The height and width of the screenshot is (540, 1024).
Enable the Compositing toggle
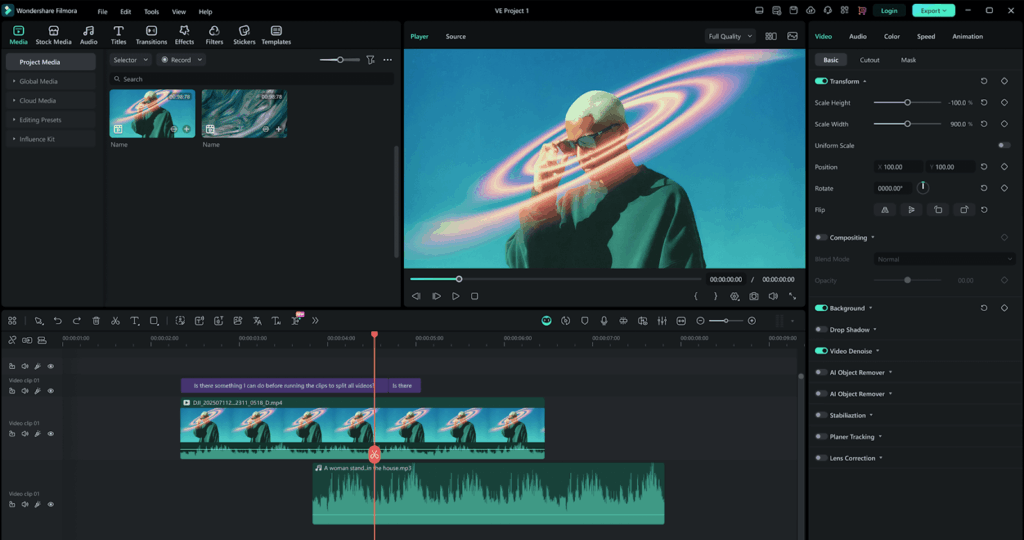821,238
